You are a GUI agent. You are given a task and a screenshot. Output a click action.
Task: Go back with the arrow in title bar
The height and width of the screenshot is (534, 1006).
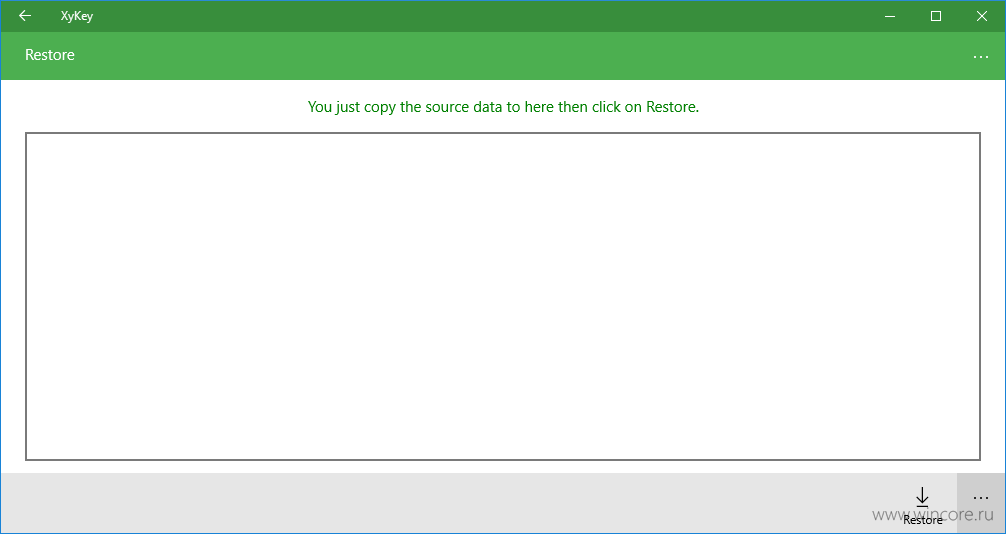click(25, 16)
